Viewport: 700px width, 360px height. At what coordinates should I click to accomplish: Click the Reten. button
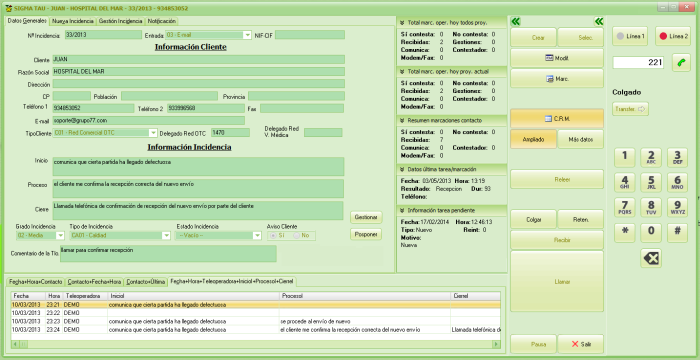(580, 219)
